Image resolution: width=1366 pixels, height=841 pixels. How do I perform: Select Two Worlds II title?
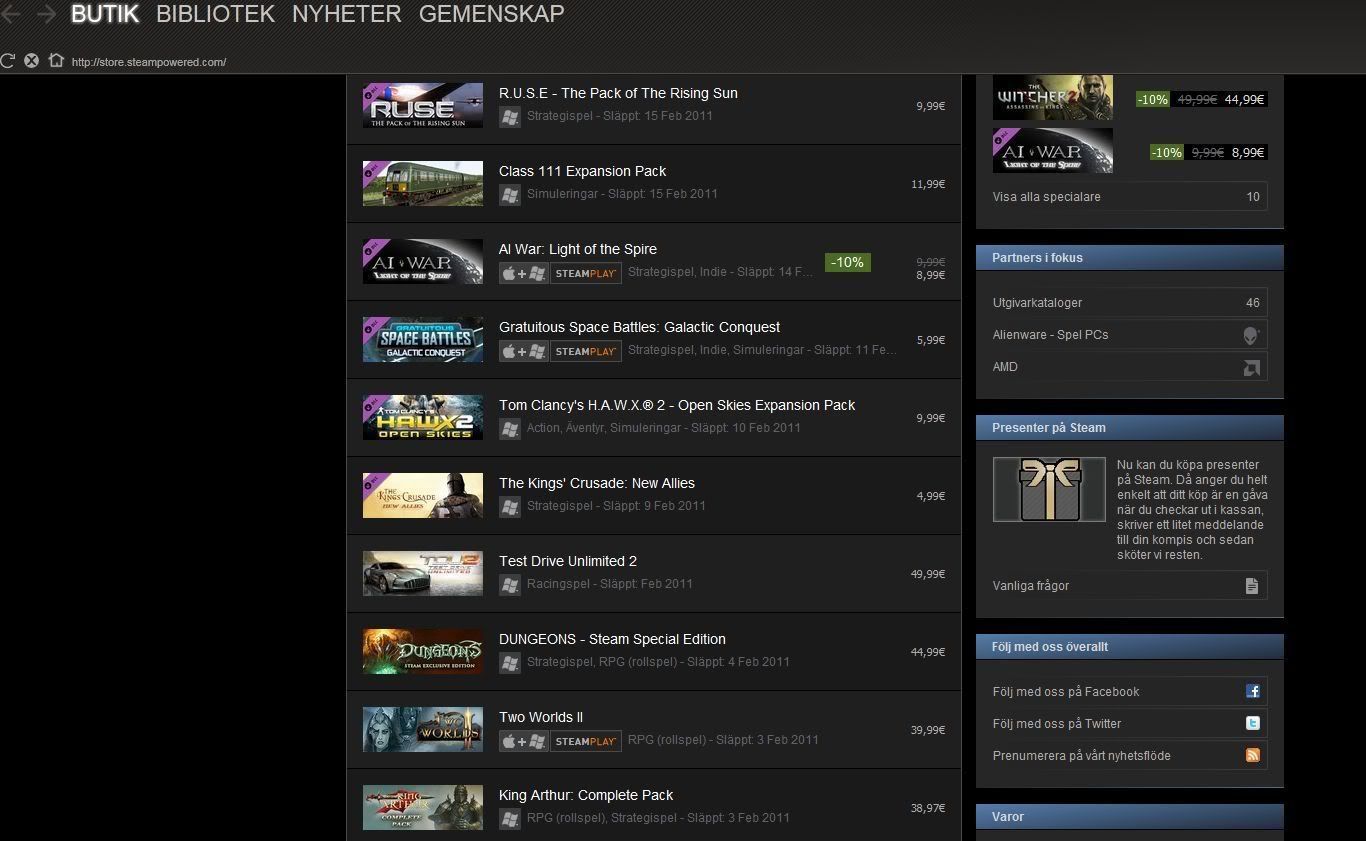(541, 717)
